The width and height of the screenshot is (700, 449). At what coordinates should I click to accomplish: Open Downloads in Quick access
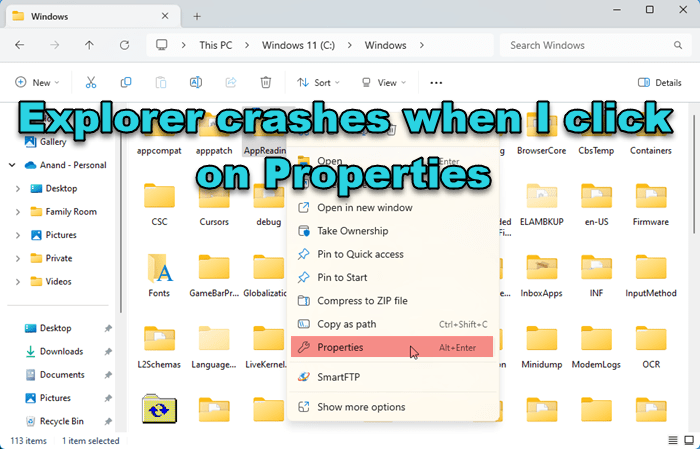click(54, 351)
